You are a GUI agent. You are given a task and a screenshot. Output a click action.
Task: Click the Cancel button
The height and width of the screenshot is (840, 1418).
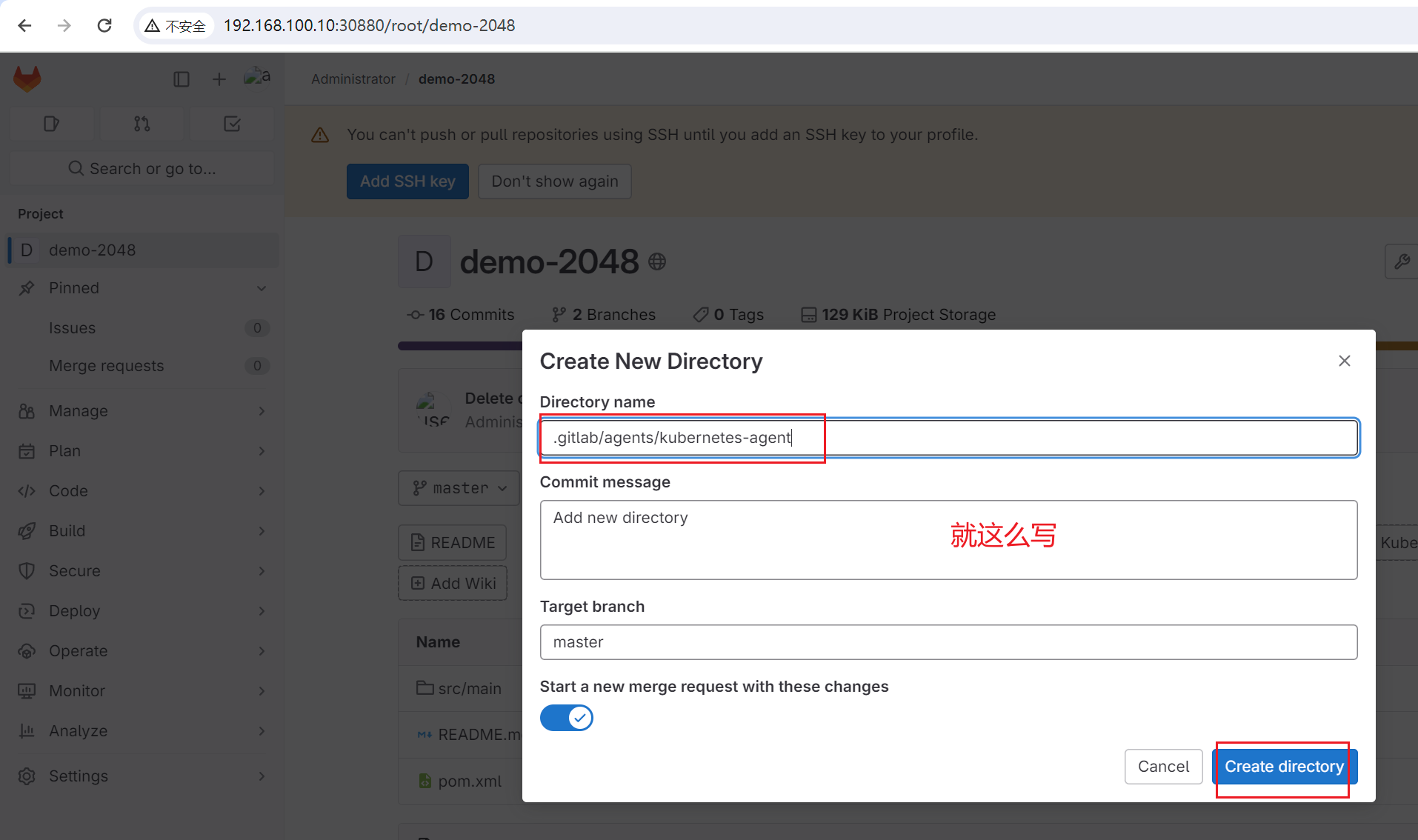click(x=1163, y=767)
